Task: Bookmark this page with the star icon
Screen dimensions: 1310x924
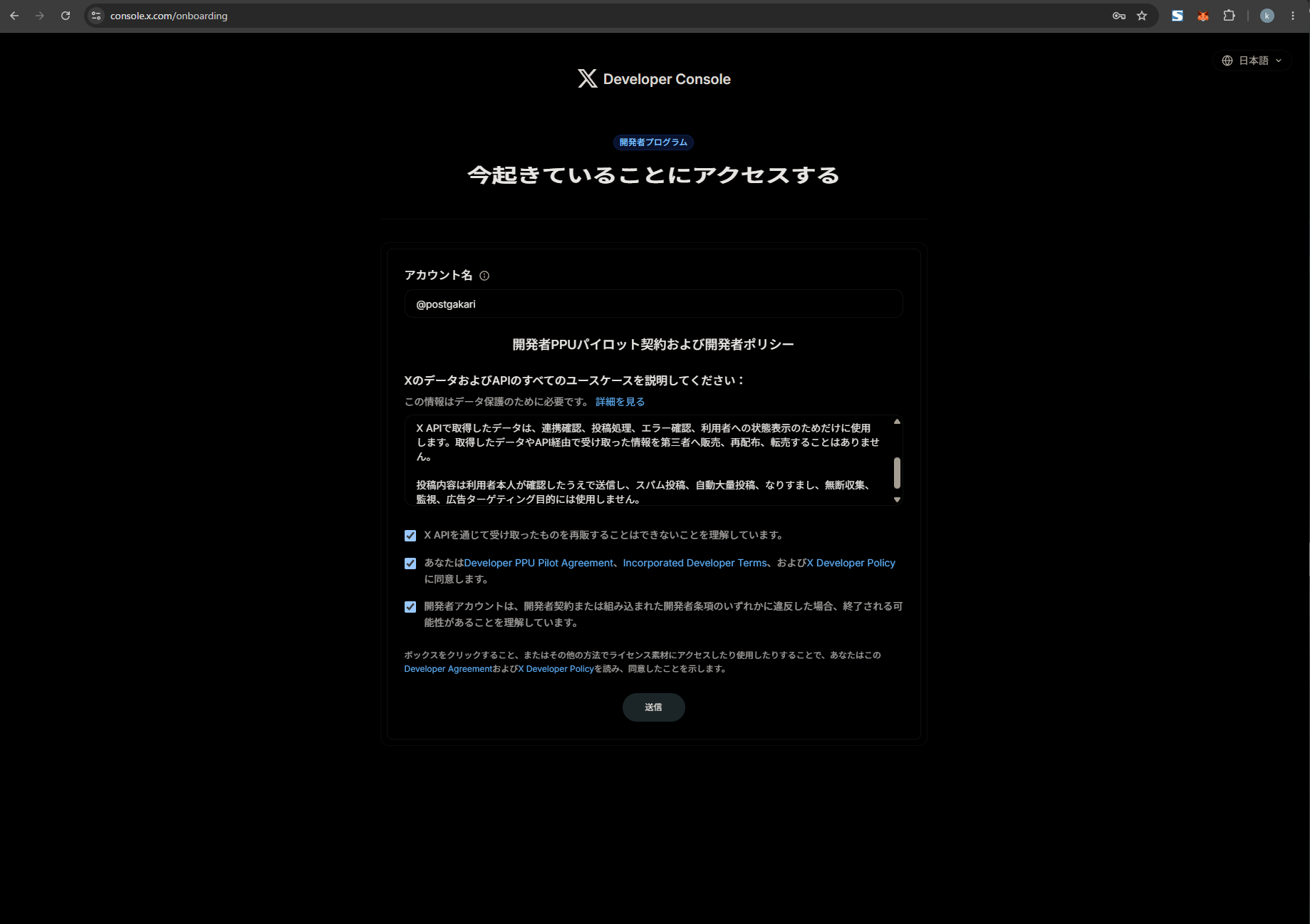Action: tap(1142, 16)
